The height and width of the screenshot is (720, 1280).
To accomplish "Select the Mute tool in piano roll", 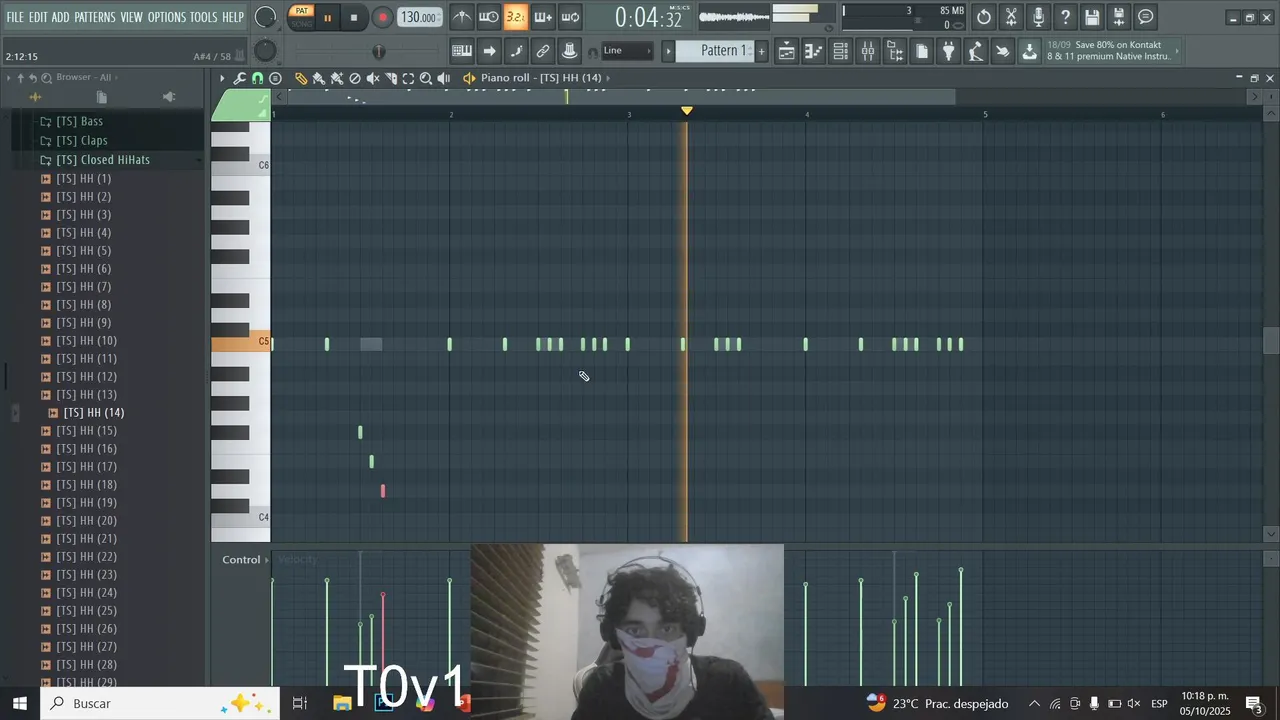I will (x=373, y=78).
